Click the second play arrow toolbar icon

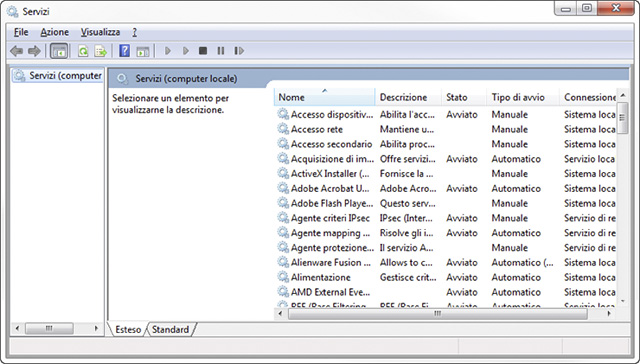(186, 51)
